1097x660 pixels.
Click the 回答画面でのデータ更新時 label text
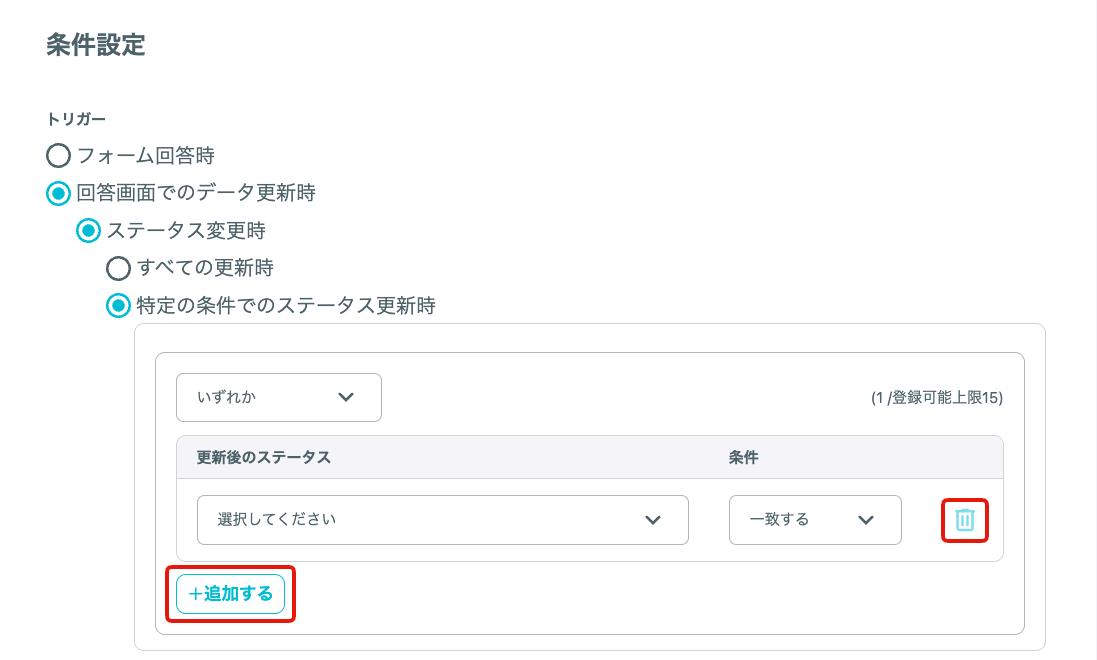coord(196,193)
